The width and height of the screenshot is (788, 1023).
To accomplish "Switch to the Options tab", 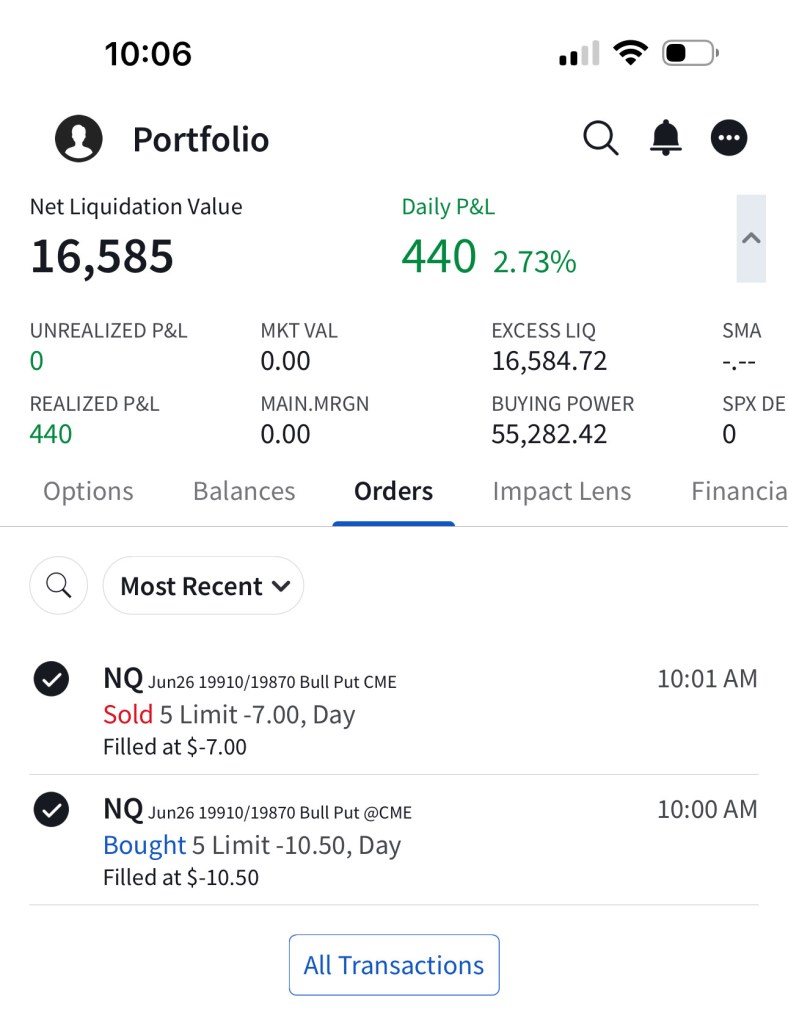I will point(88,491).
